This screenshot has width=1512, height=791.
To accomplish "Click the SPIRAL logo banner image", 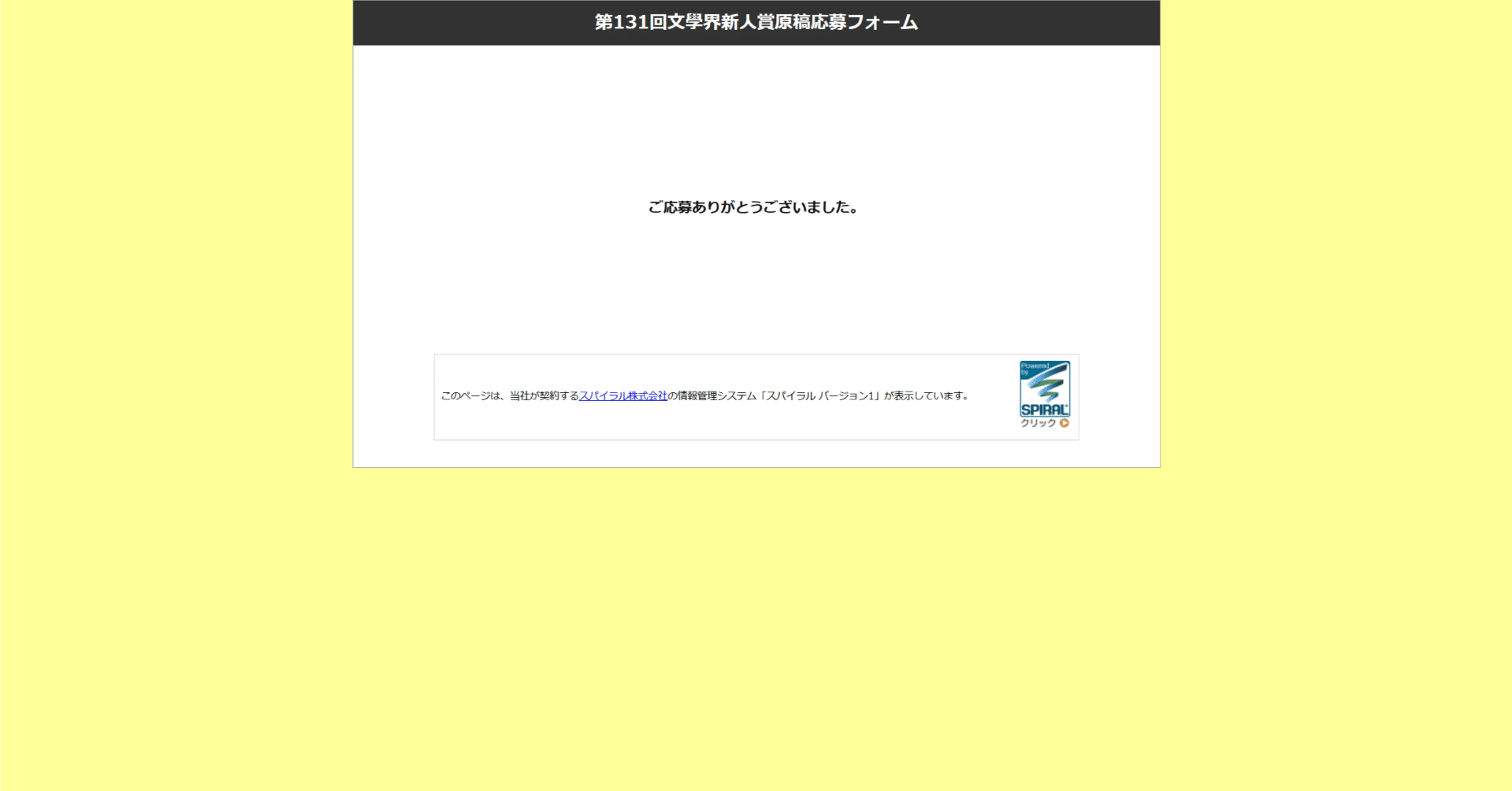I will [1044, 395].
